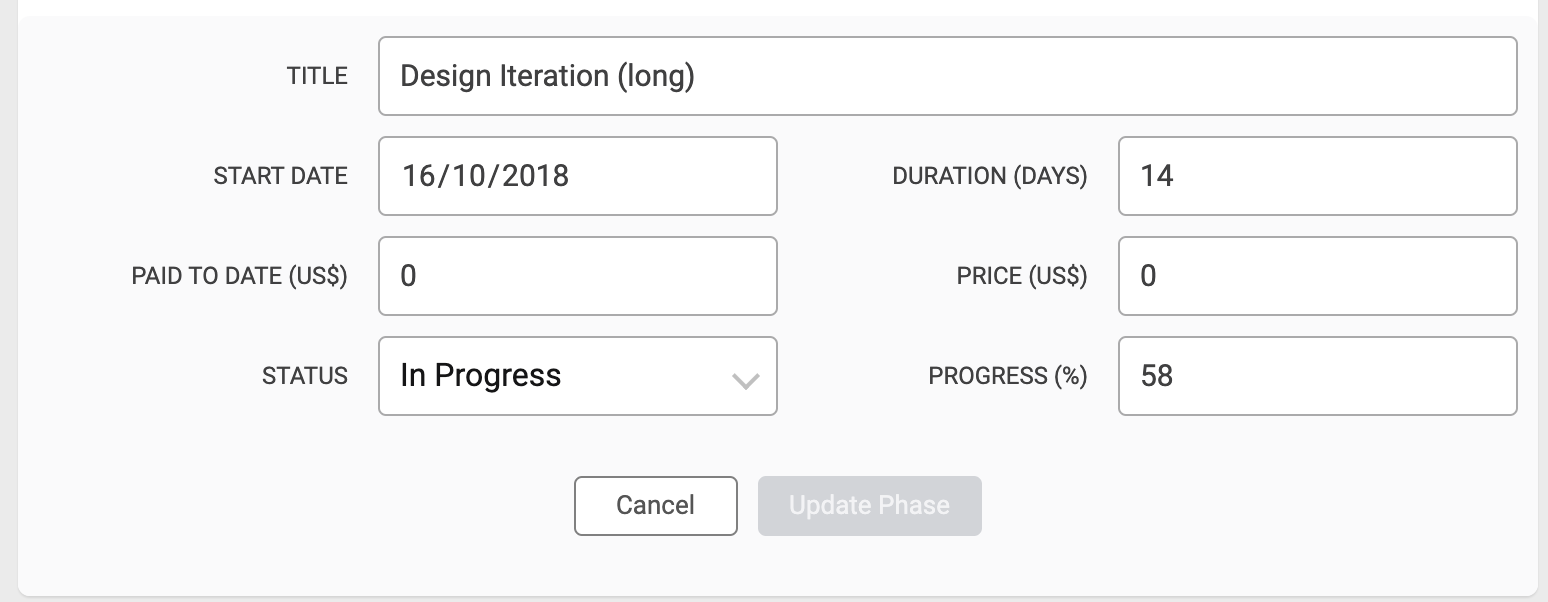Click the PROGRESS (%) label
The image size is (1548, 602).
click(1007, 376)
